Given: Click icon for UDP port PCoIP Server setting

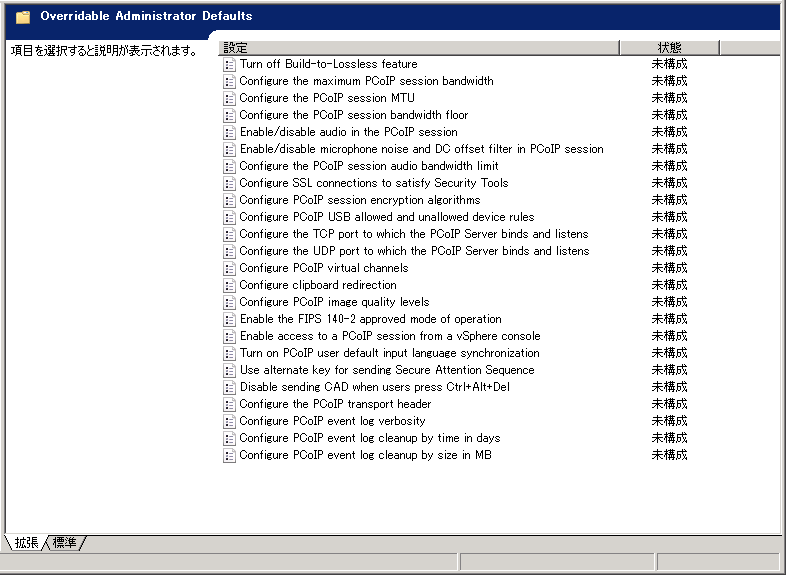Looking at the screenshot, I should click(x=229, y=252).
